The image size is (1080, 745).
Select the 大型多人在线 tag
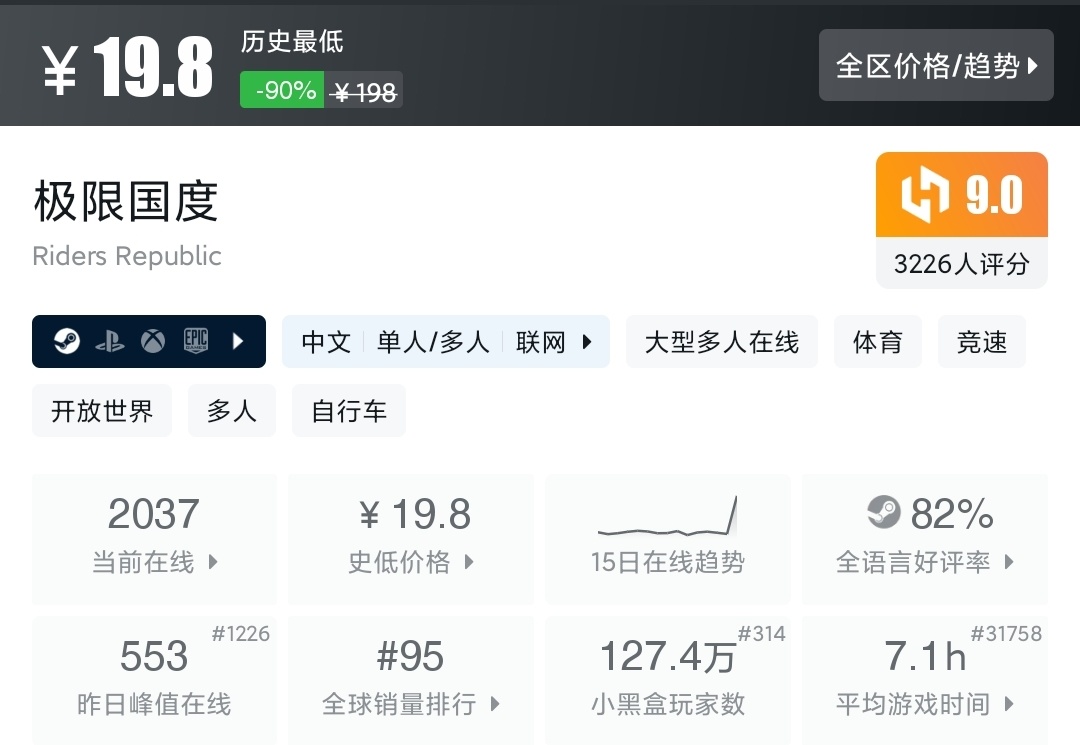721,341
